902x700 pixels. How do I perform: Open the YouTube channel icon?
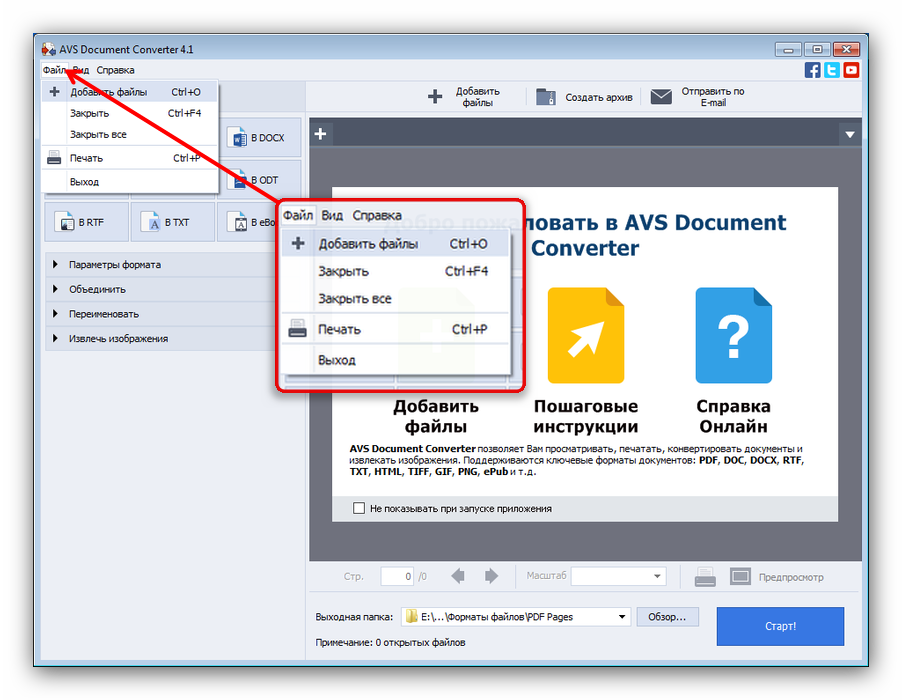851,70
